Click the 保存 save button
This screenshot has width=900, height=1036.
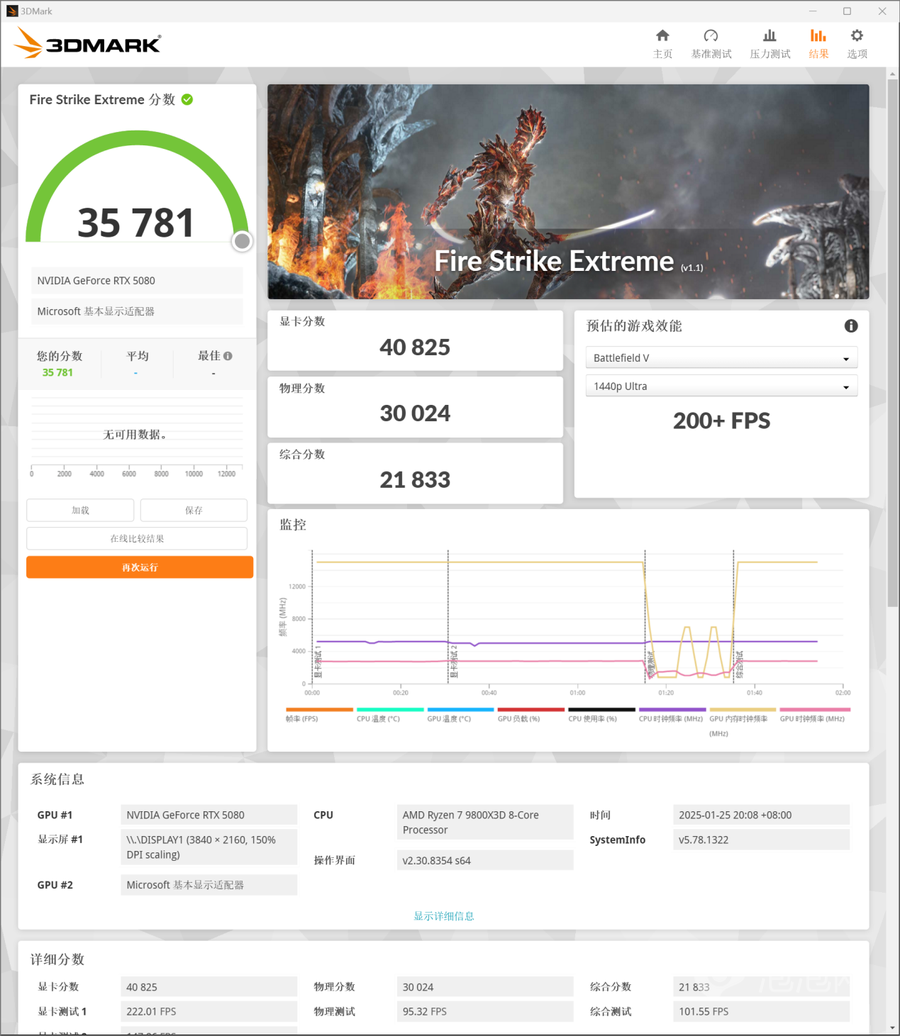click(x=193, y=510)
